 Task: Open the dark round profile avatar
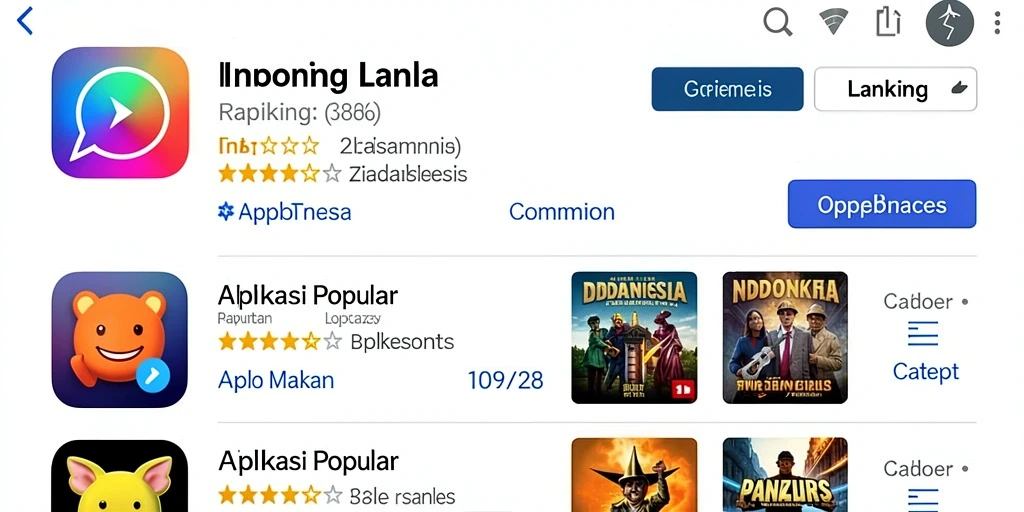coord(950,22)
